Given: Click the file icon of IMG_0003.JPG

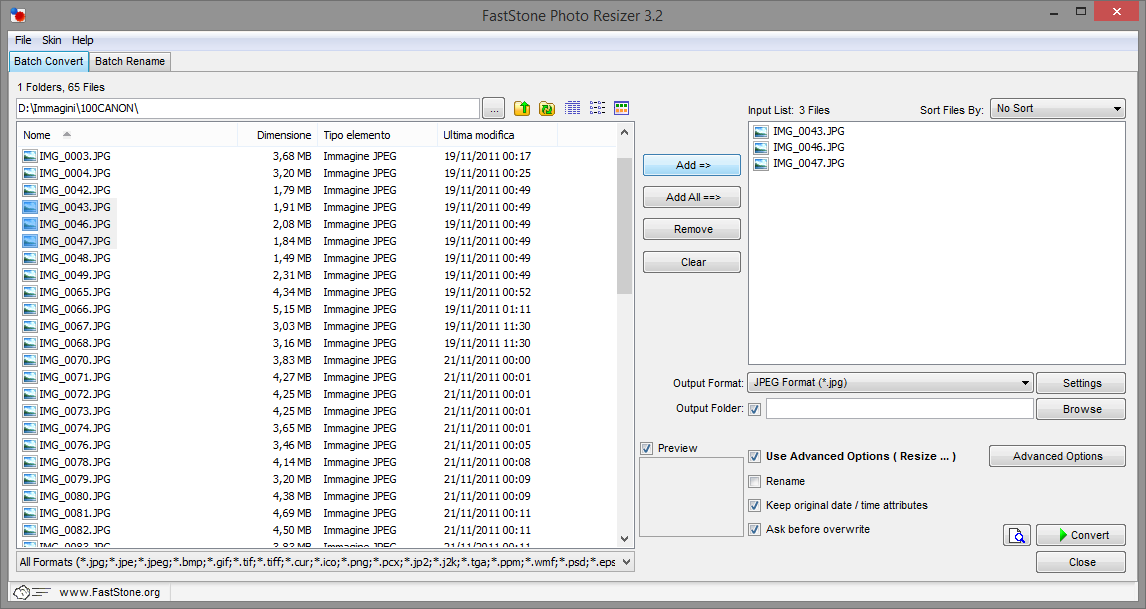Looking at the screenshot, I should 30,156.
